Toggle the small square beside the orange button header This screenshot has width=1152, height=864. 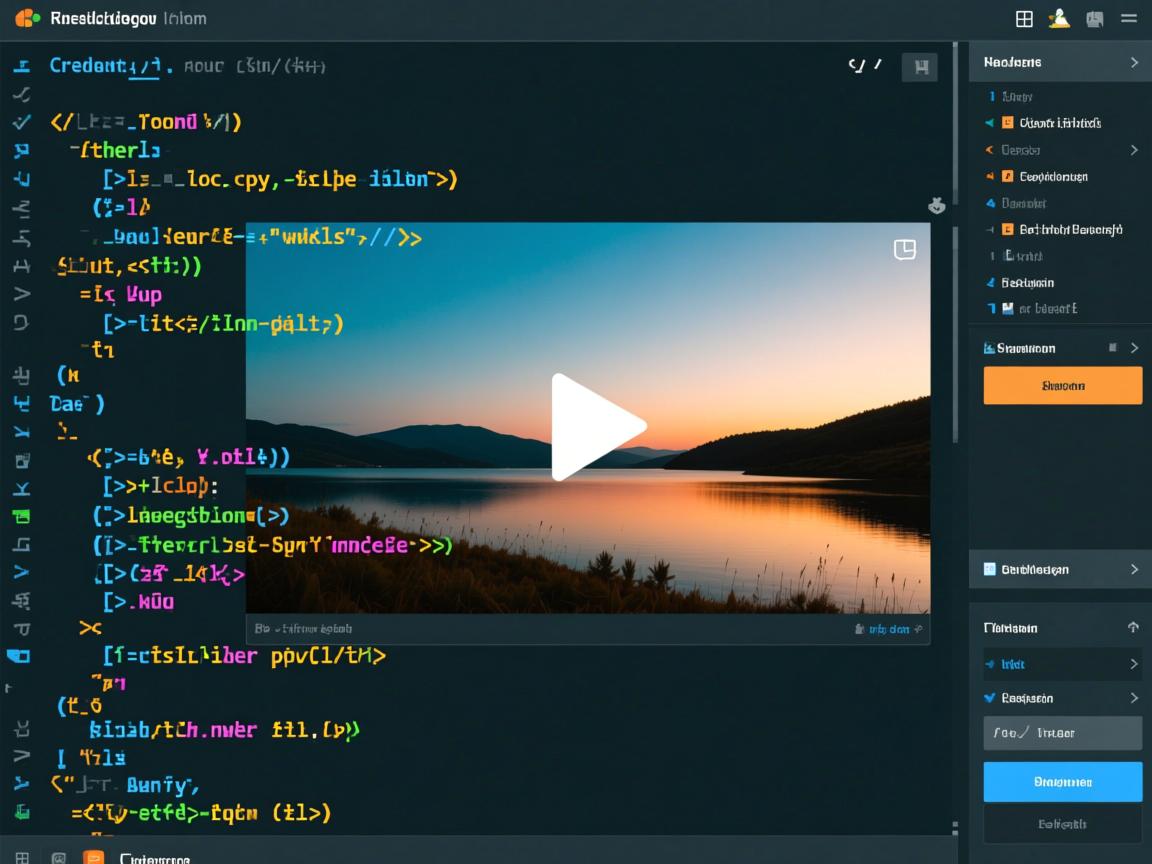point(1113,348)
